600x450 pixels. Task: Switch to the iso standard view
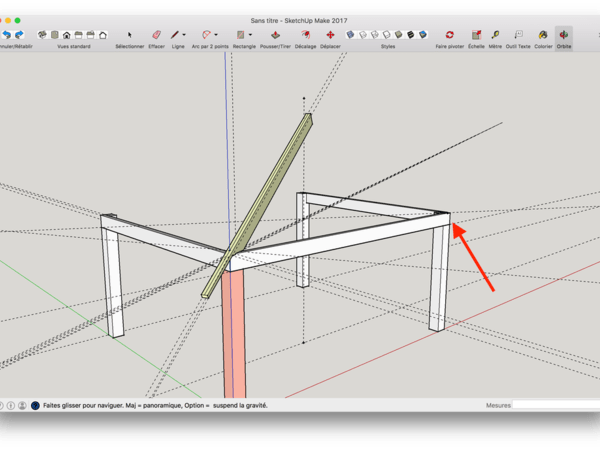42,35
